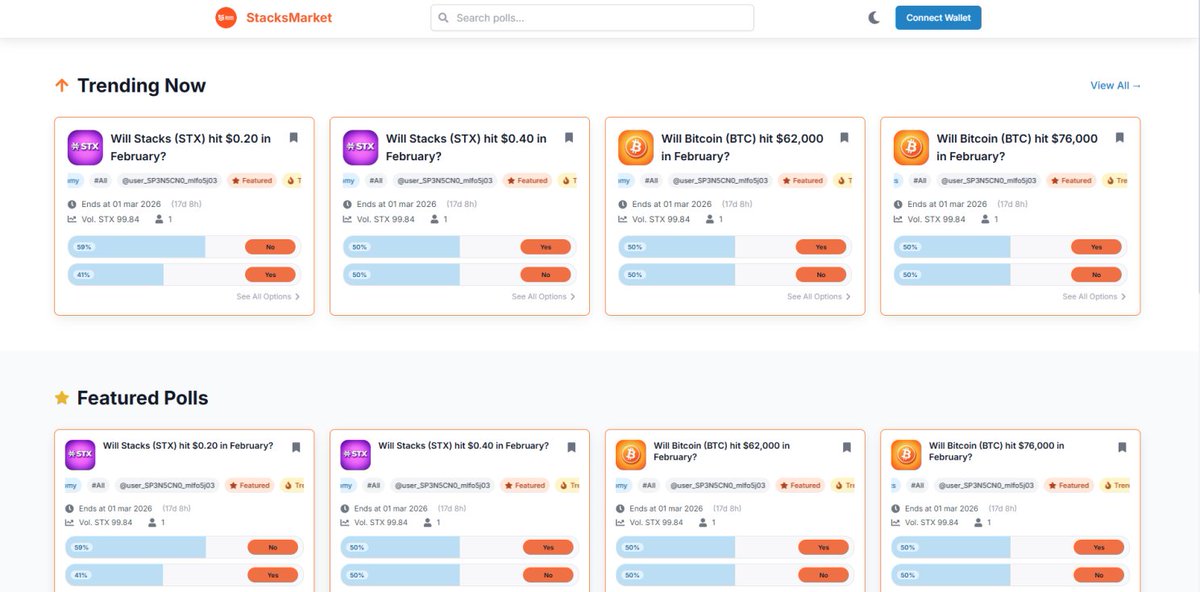Click volume chart icon on Featured Polls STX $0.20 card

[x=71, y=522]
